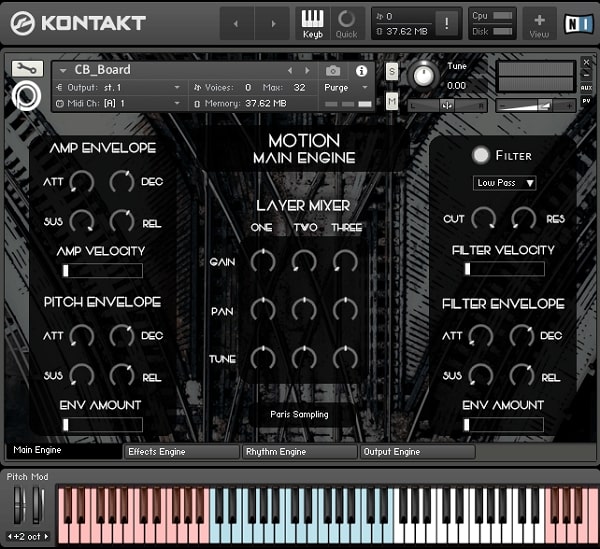This screenshot has width=600, height=549.
Task: Click the Max voices value 32
Action: (x=299, y=88)
